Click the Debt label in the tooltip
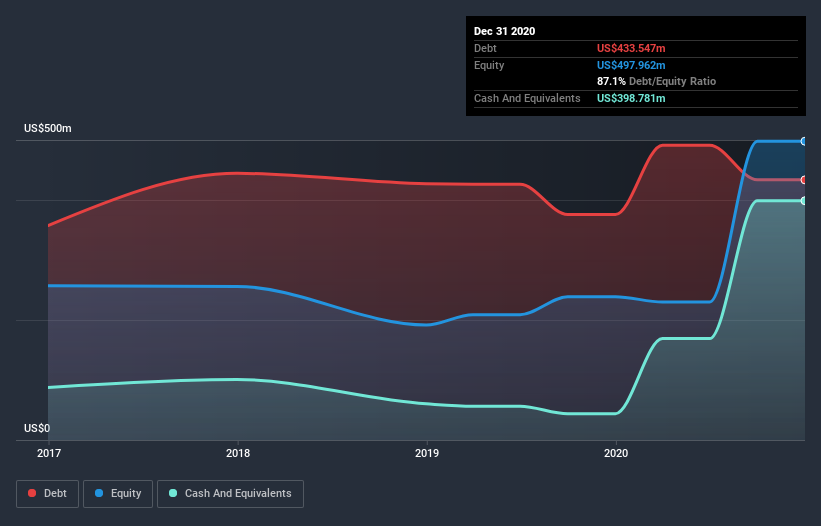This screenshot has width=821, height=526. pyautogui.click(x=485, y=48)
